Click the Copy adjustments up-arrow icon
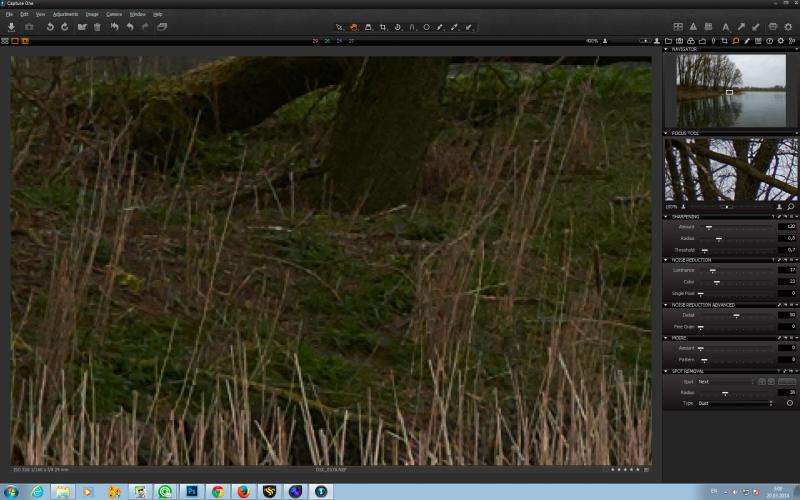This screenshot has width=800, height=500. tap(741, 27)
